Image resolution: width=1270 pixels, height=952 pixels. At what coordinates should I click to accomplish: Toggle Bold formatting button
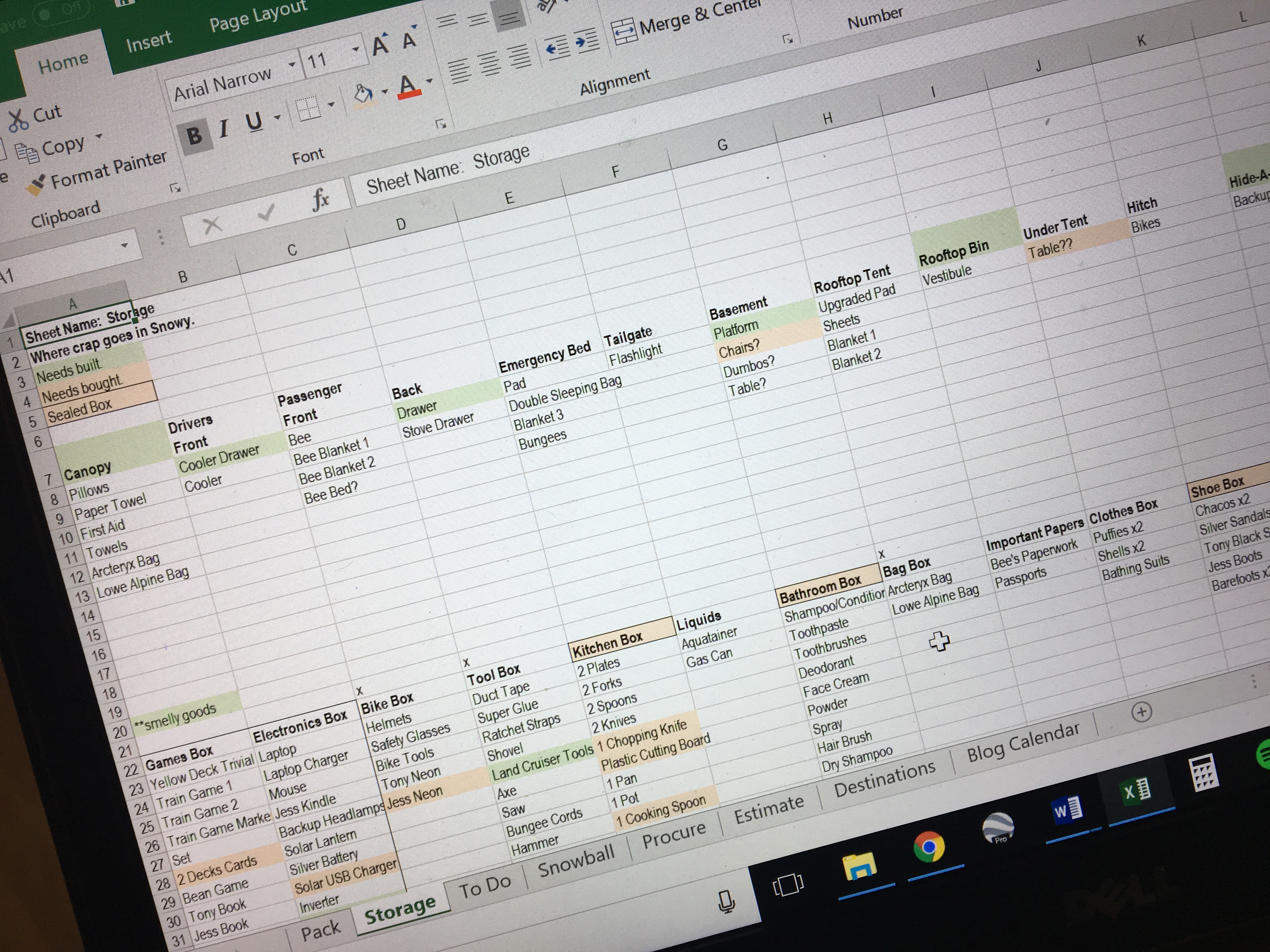point(194,135)
